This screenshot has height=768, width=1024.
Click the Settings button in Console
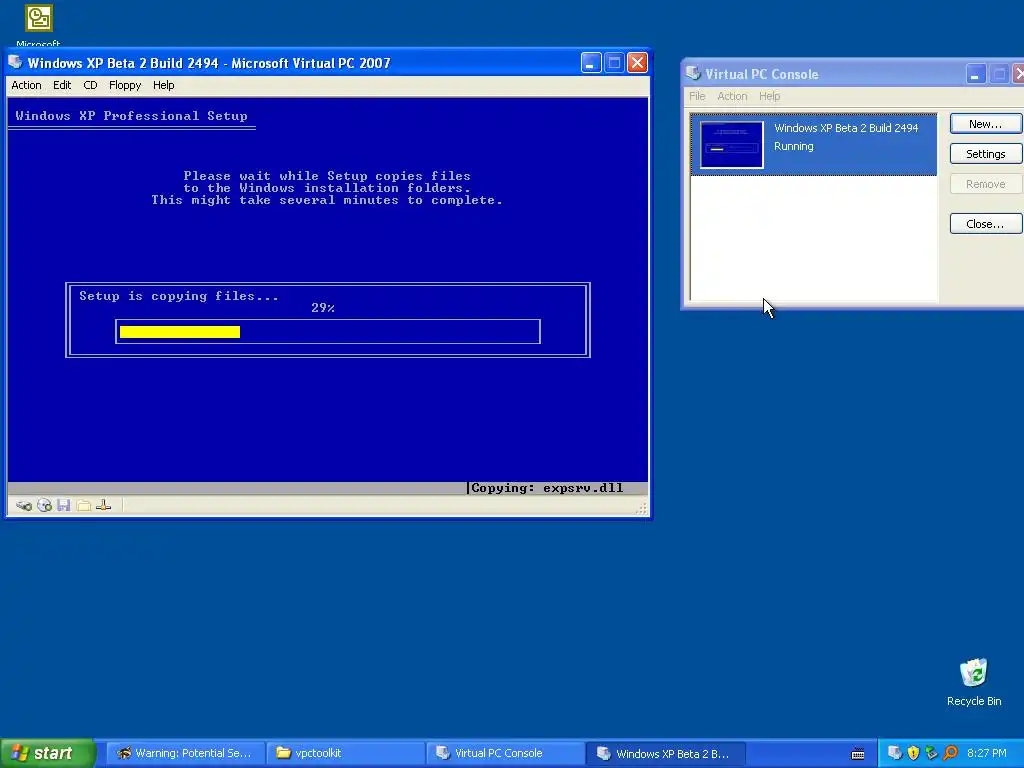point(985,153)
